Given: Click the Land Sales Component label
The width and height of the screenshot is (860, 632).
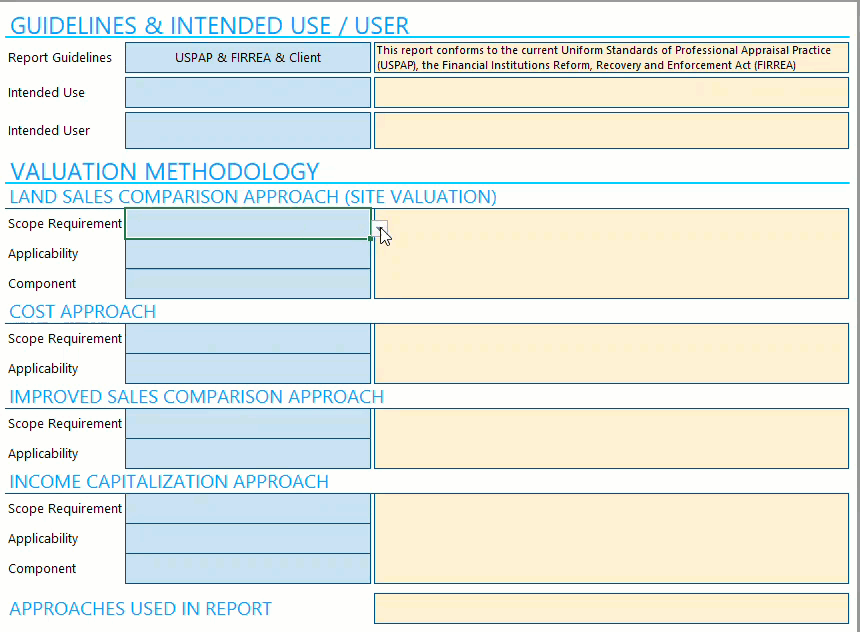Looking at the screenshot, I should (x=42, y=284).
